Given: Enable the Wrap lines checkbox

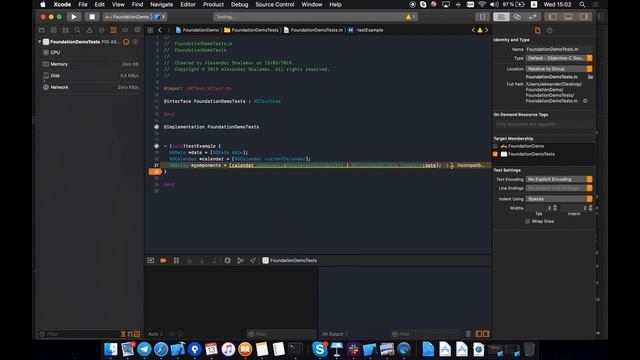Looking at the screenshot, I should [528, 221].
